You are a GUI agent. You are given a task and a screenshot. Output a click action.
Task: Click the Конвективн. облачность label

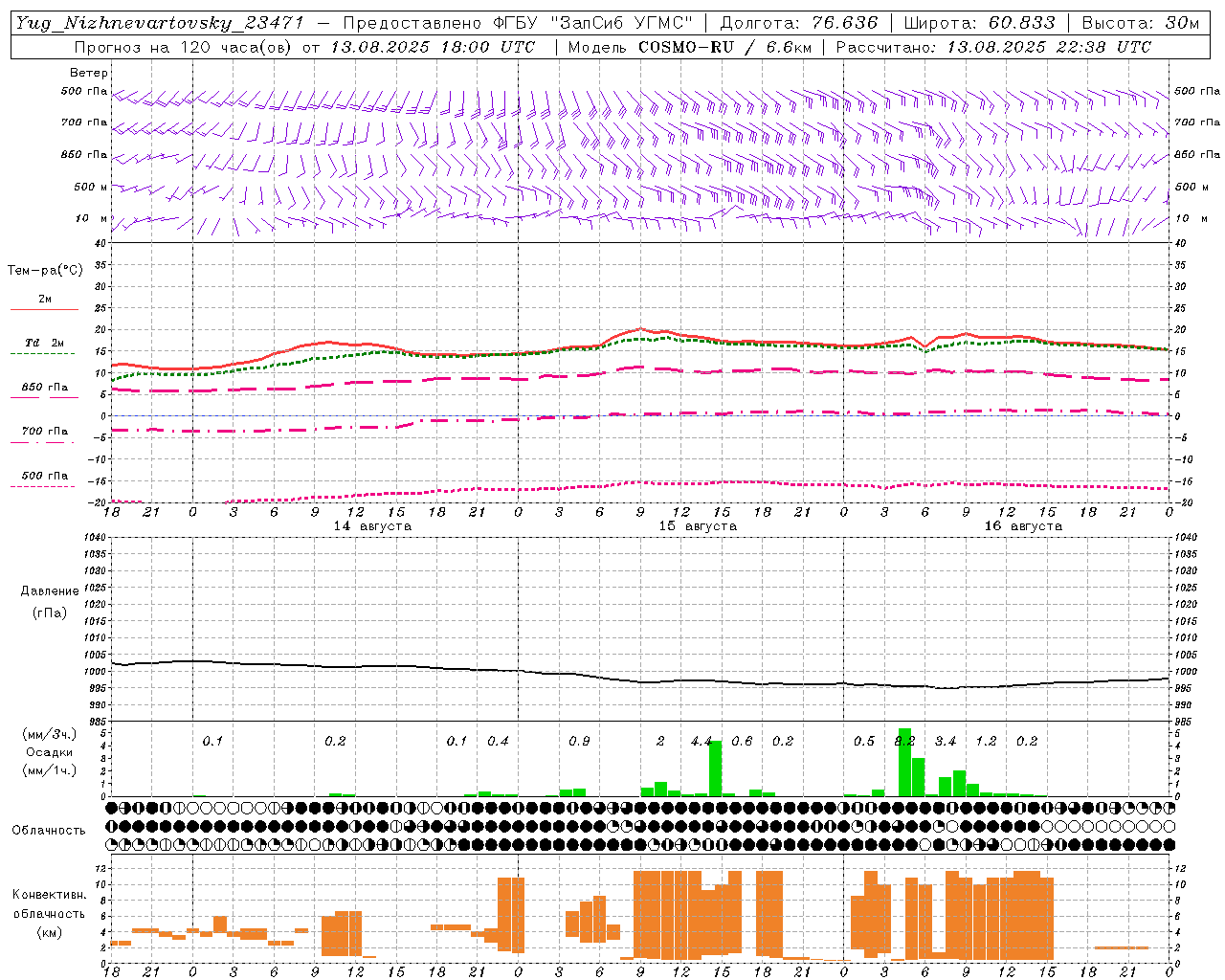click(49, 904)
